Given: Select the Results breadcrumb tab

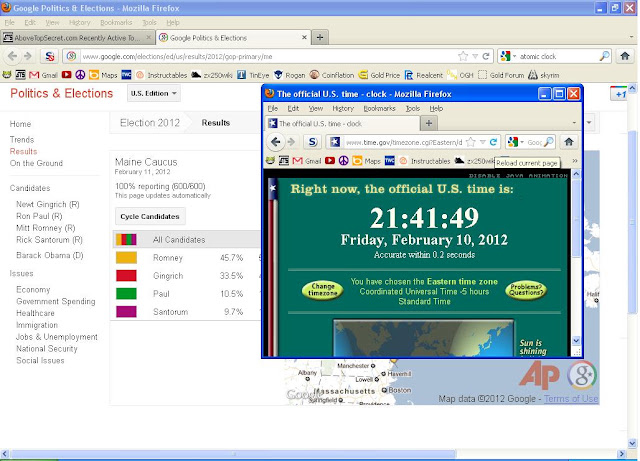Looking at the screenshot, I should [x=216, y=122].
